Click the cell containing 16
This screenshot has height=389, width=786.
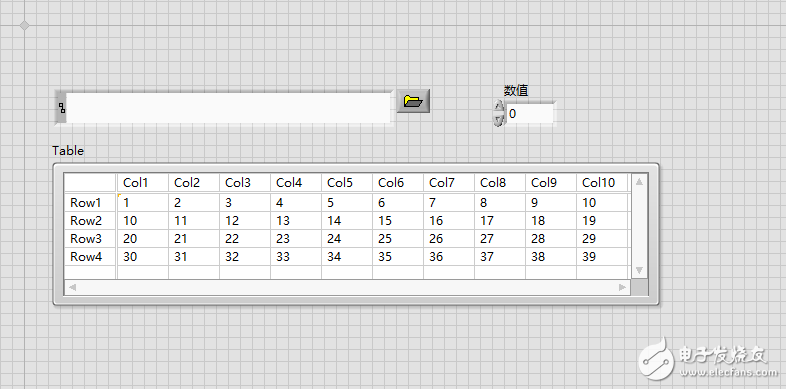(449, 221)
